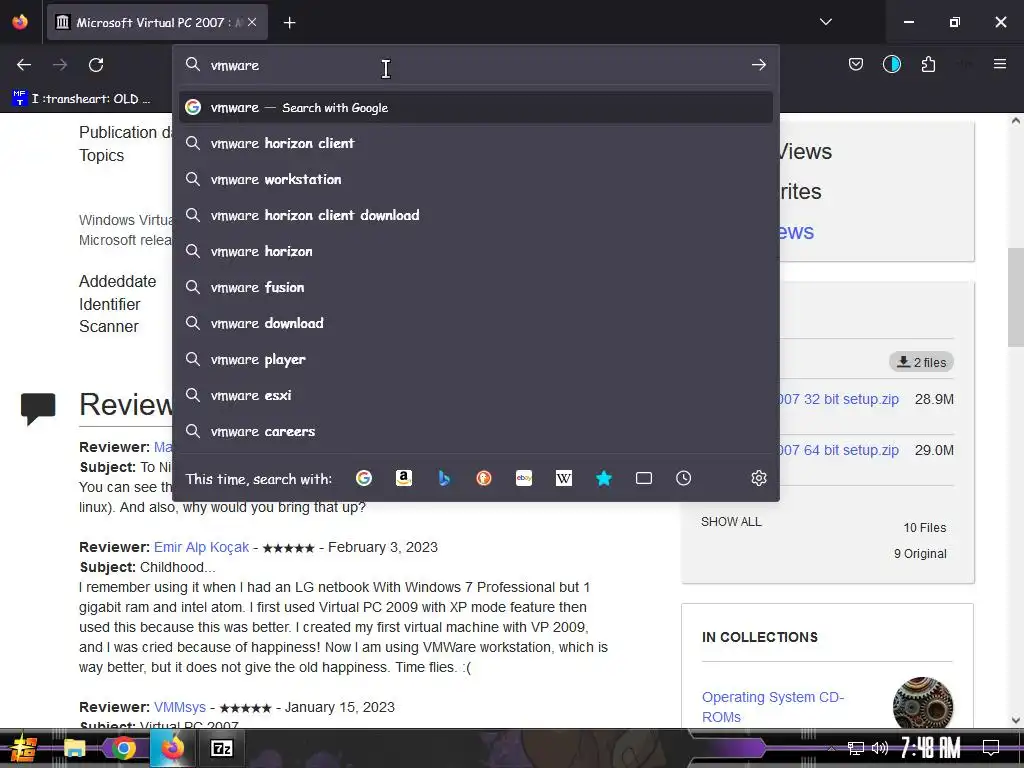Viewport: 1024px width, 768px height.
Task: Open search settings gear
Action: tap(758, 478)
